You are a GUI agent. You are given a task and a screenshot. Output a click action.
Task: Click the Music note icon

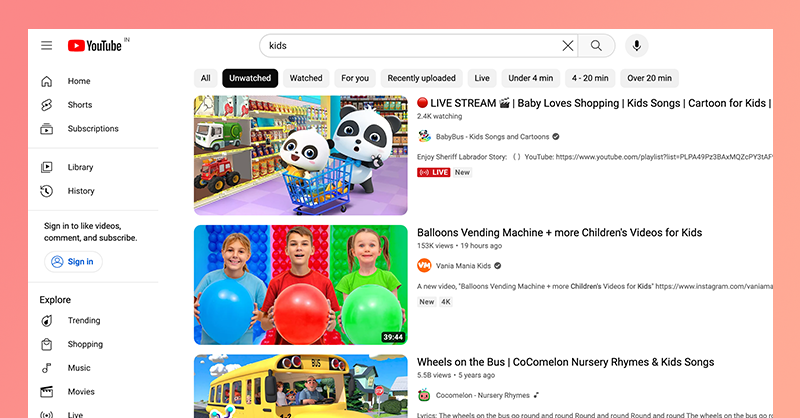point(46,368)
